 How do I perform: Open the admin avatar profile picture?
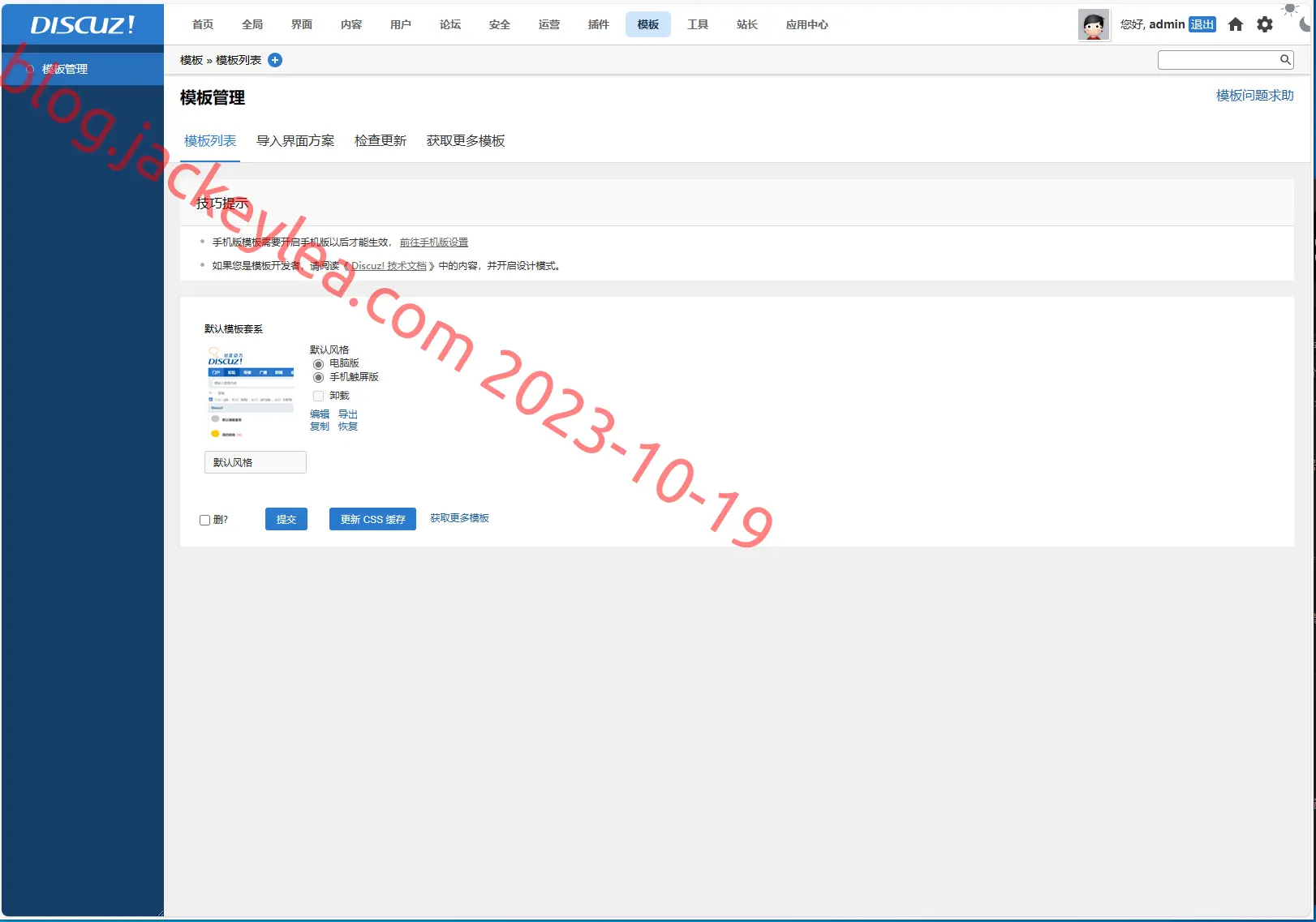pyautogui.click(x=1093, y=25)
